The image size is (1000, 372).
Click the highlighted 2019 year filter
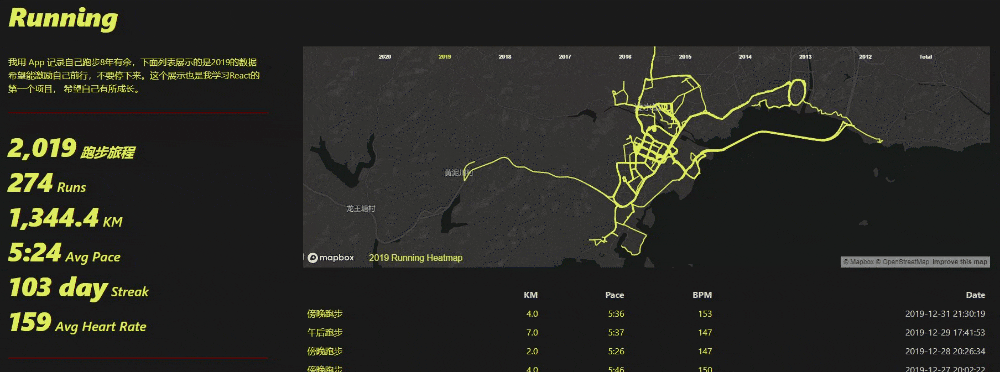pyautogui.click(x=445, y=57)
